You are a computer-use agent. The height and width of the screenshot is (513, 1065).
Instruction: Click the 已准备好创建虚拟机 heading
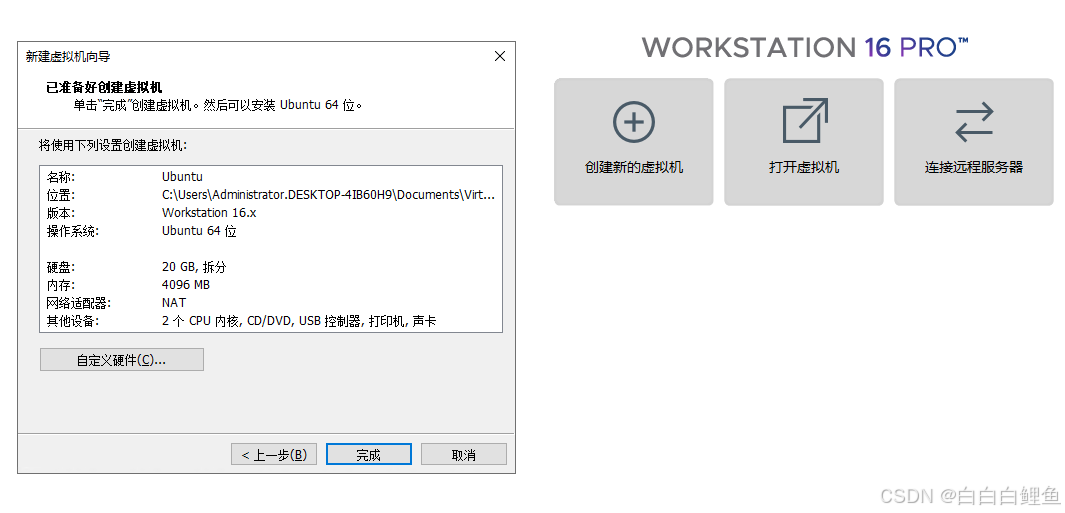point(105,87)
